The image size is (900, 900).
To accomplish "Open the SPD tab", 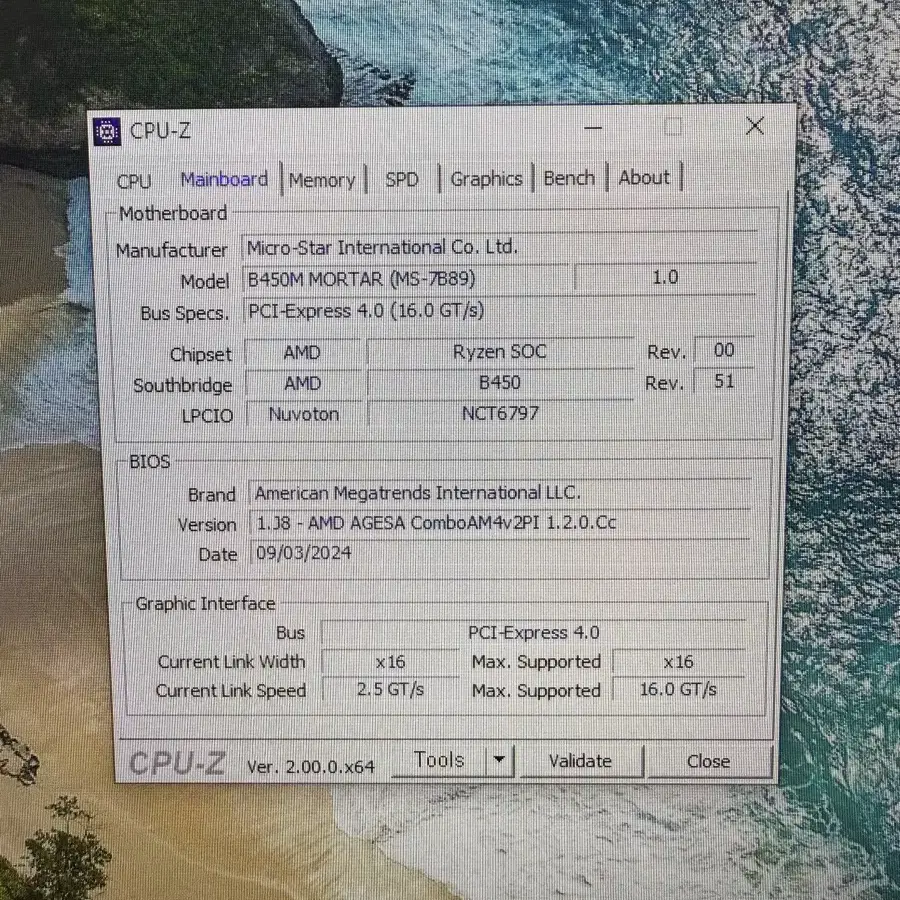I will [402, 180].
